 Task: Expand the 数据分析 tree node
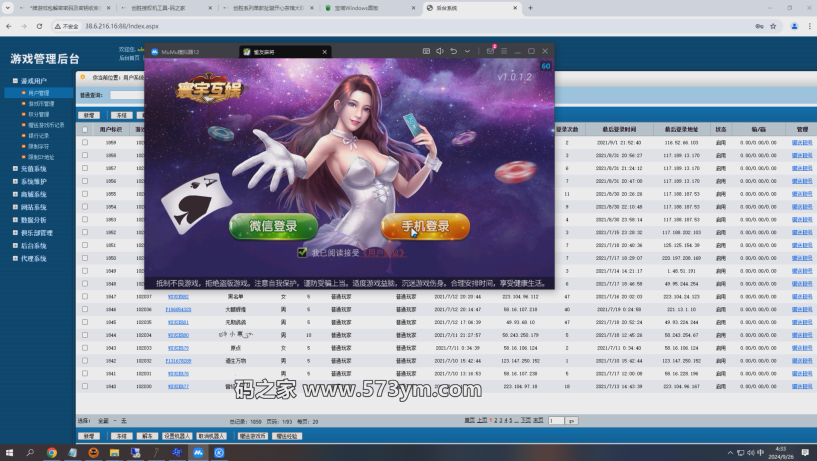15,220
